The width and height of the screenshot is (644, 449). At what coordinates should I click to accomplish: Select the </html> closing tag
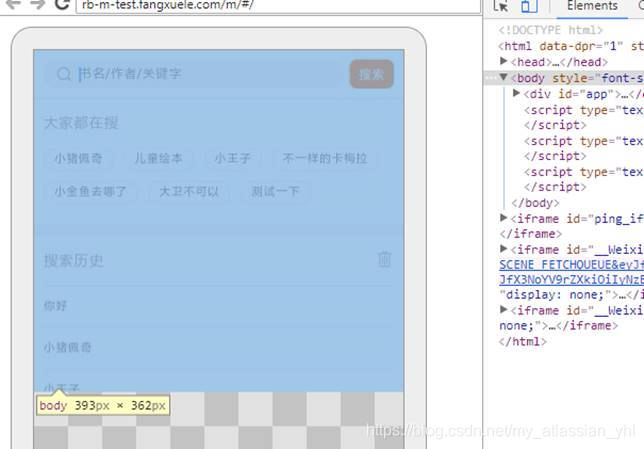pyautogui.click(x=523, y=341)
